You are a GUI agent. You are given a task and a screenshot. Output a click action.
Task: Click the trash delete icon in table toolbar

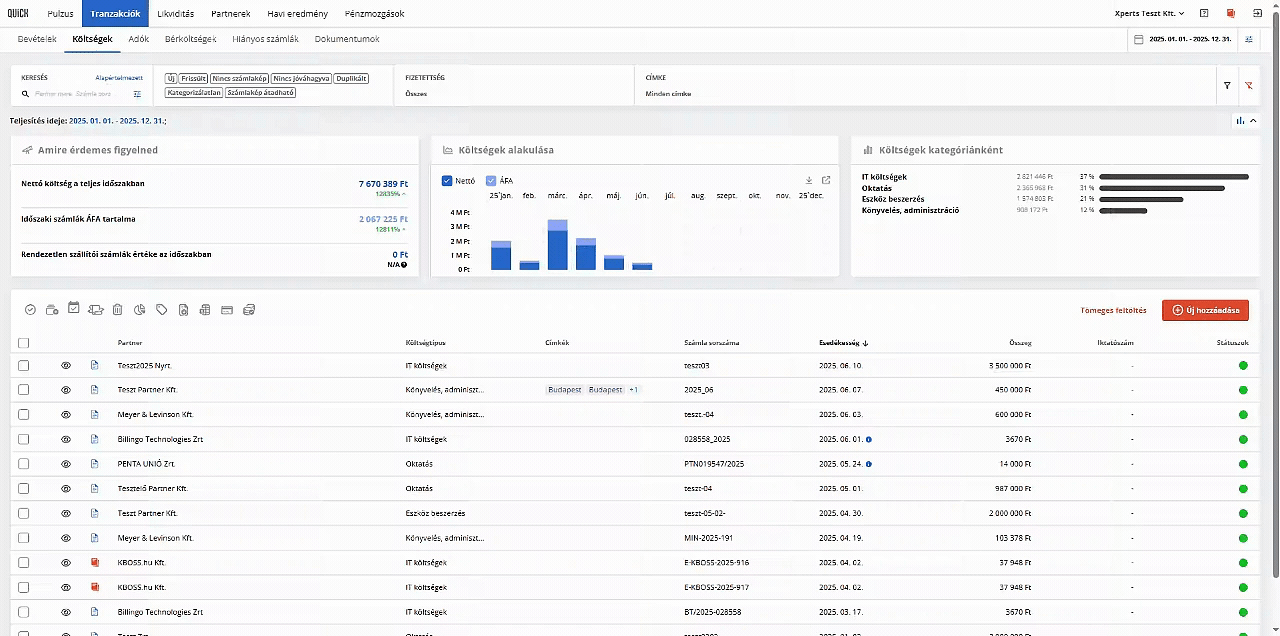(117, 310)
